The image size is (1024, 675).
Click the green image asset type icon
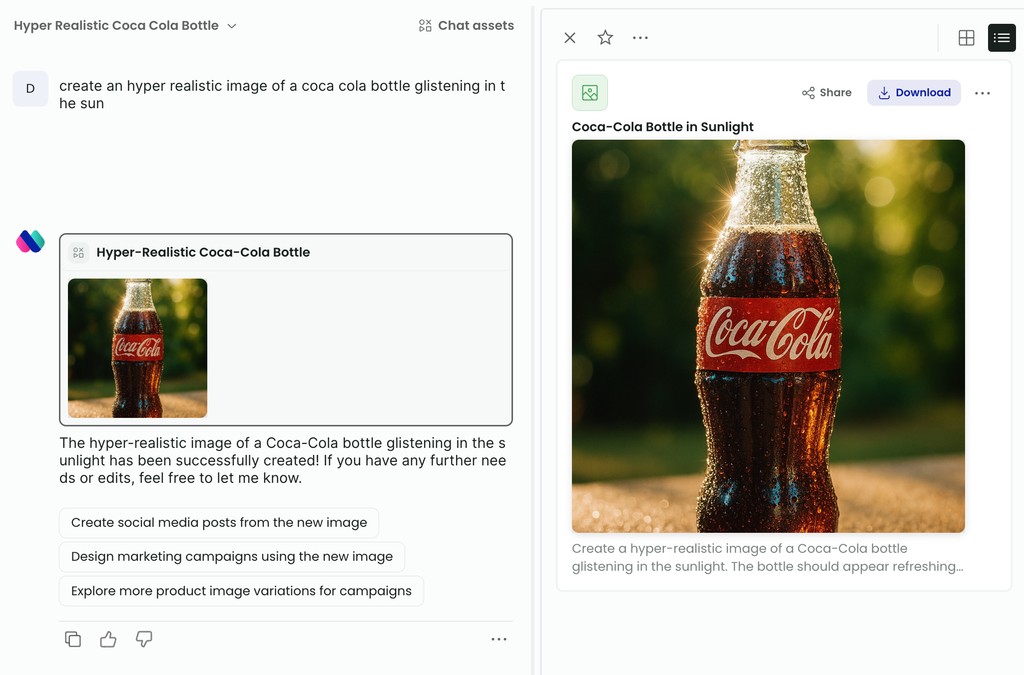tap(590, 93)
